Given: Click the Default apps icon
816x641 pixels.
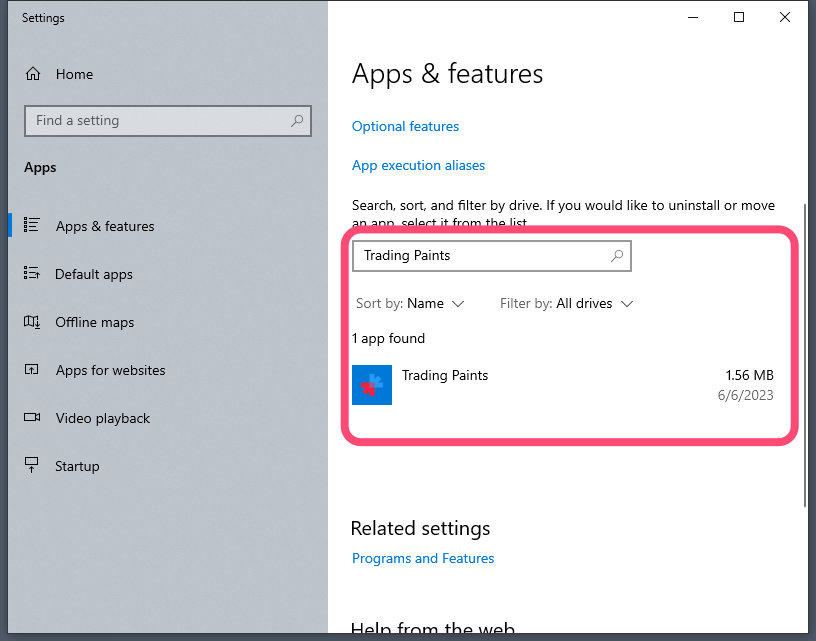Looking at the screenshot, I should tap(32, 274).
